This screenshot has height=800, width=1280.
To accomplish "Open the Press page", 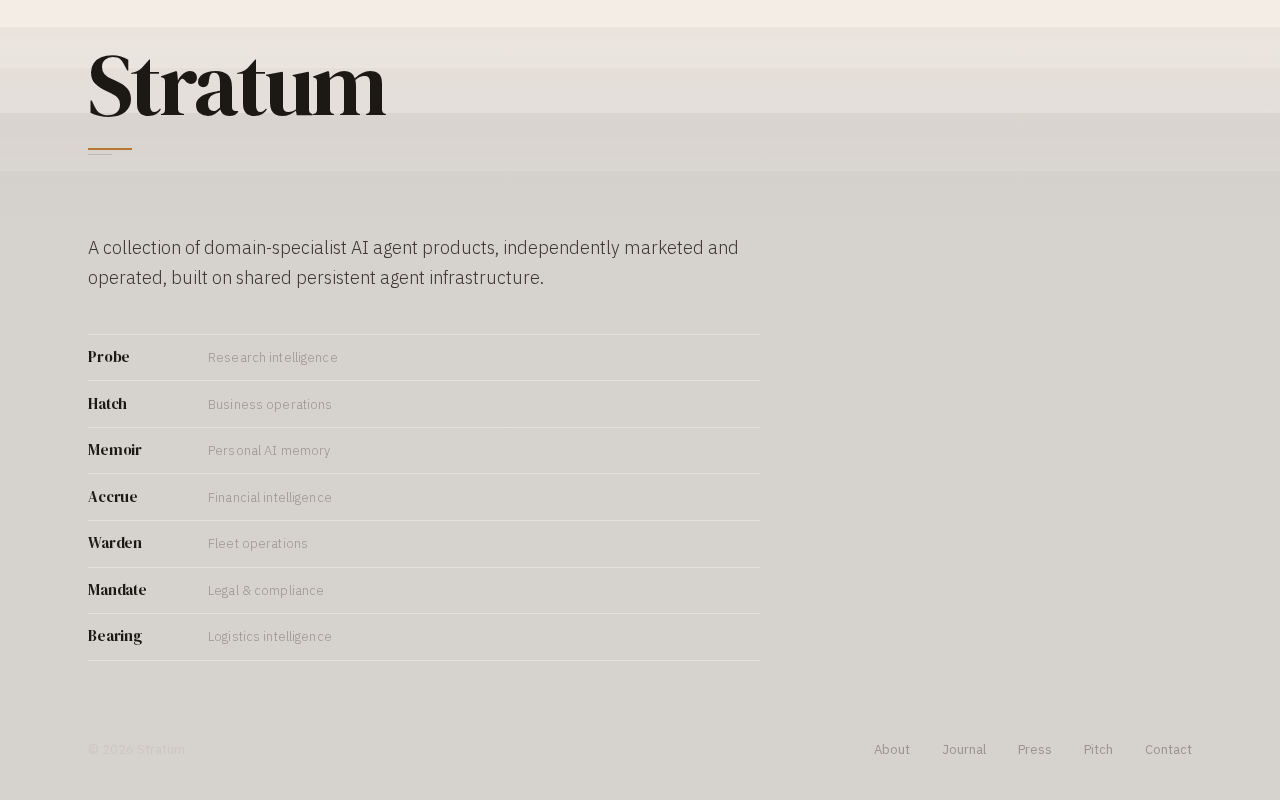I will pos(1035,748).
